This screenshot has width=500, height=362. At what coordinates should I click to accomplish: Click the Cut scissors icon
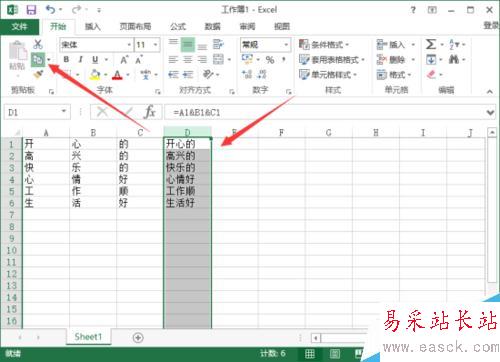[x=38, y=44]
